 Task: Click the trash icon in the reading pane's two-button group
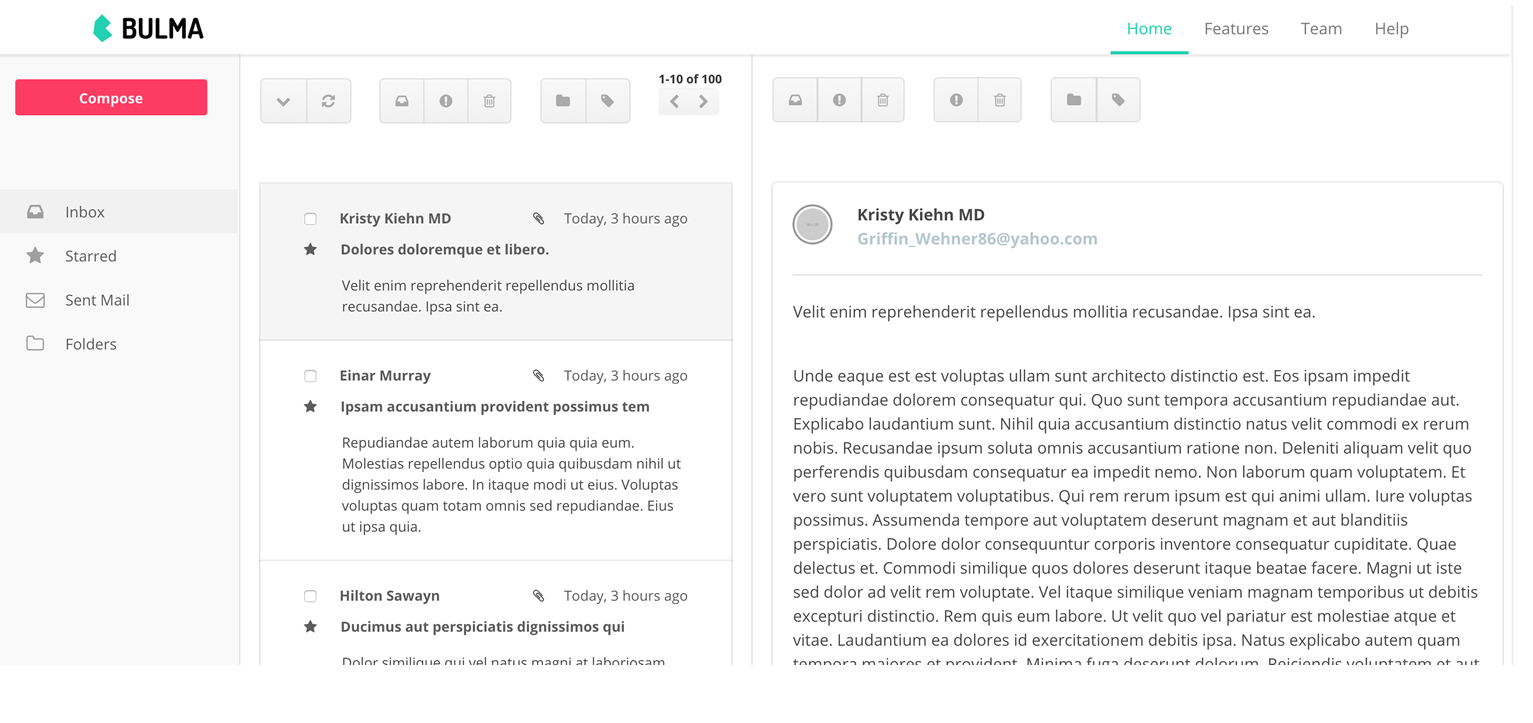pyautogui.click(x=999, y=100)
